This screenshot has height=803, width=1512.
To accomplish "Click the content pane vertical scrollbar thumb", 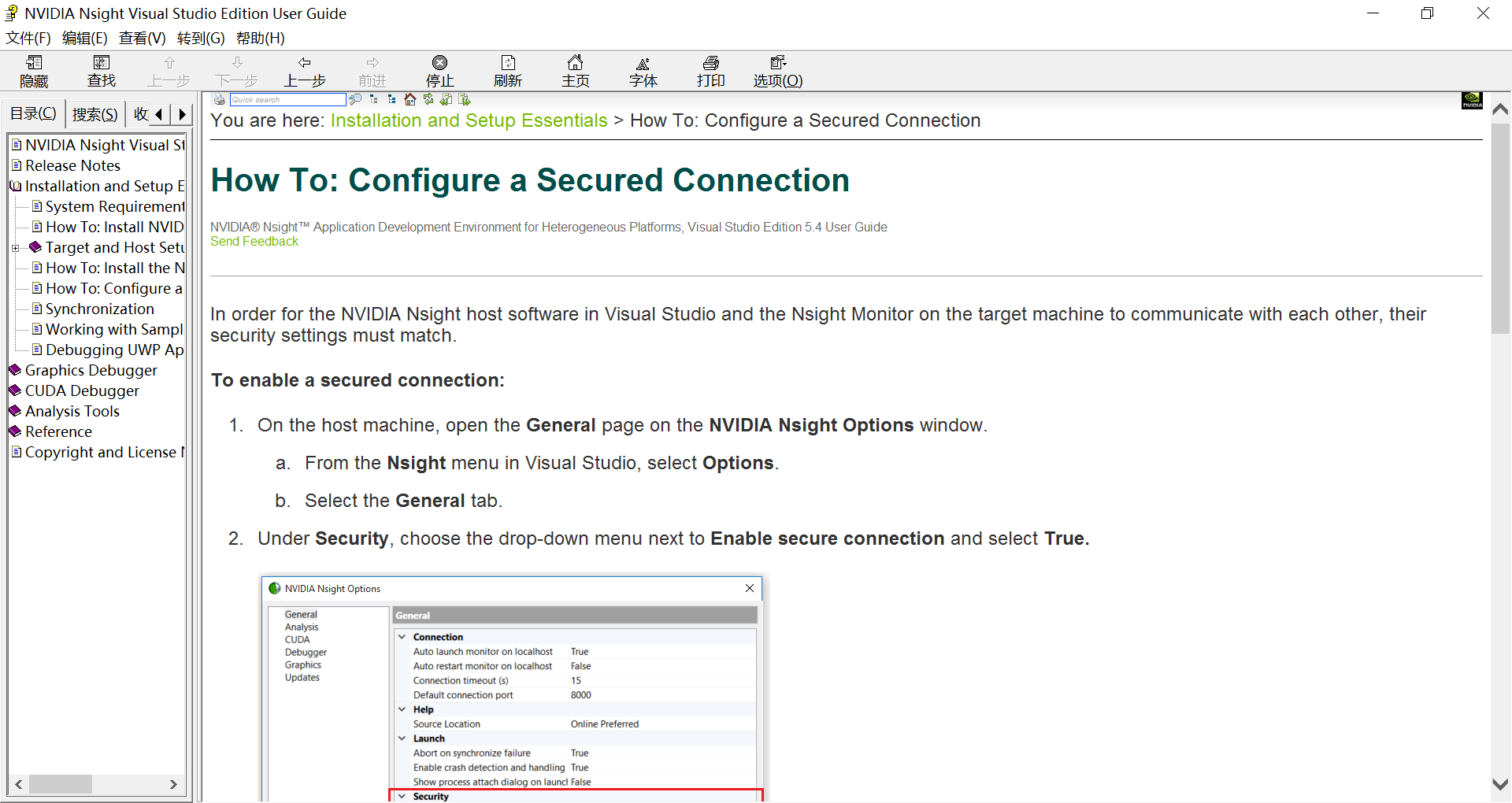I will [x=1501, y=228].
